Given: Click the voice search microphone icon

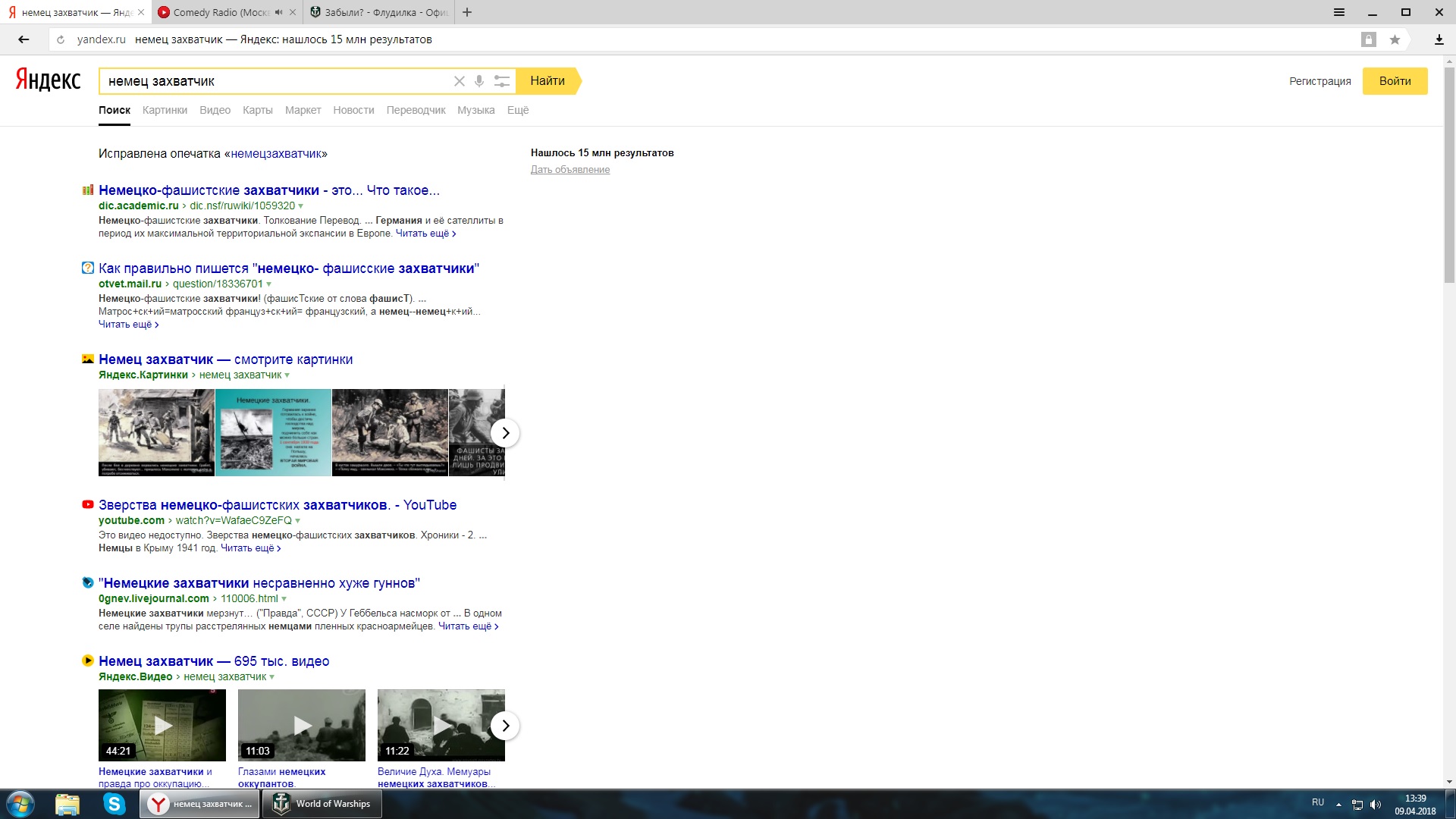Looking at the screenshot, I should click(x=479, y=81).
